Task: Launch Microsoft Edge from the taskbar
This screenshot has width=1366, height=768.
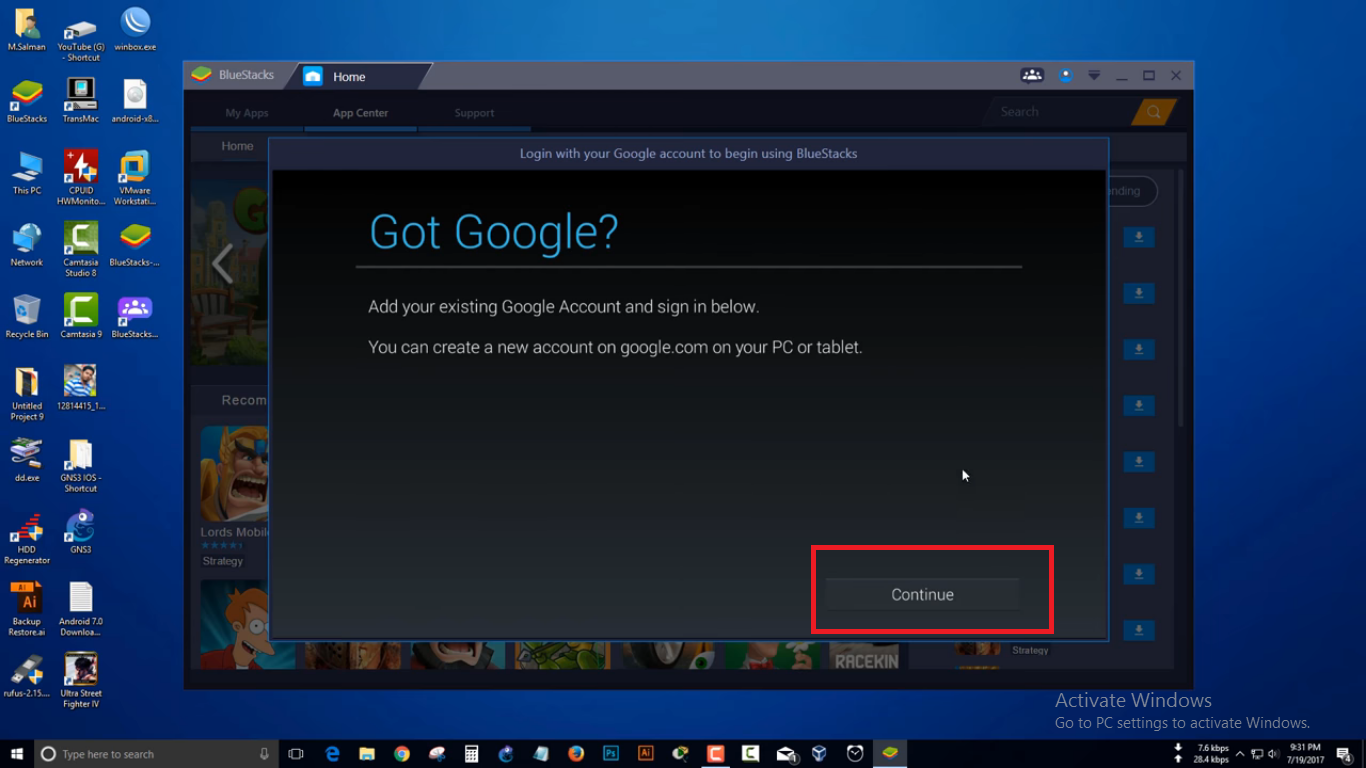Action: (333, 754)
